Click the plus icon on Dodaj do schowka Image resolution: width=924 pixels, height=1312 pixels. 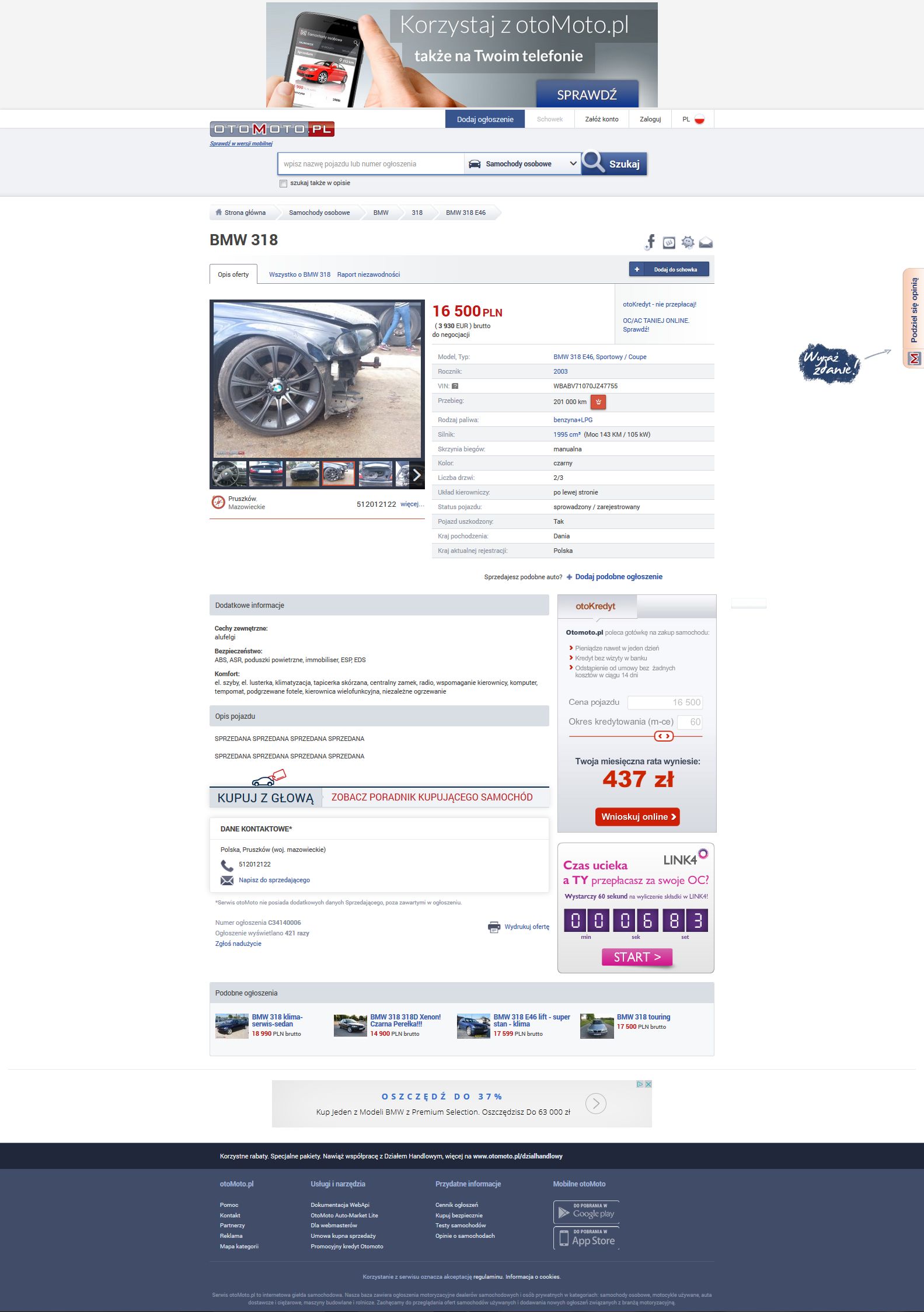[x=637, y=270]
